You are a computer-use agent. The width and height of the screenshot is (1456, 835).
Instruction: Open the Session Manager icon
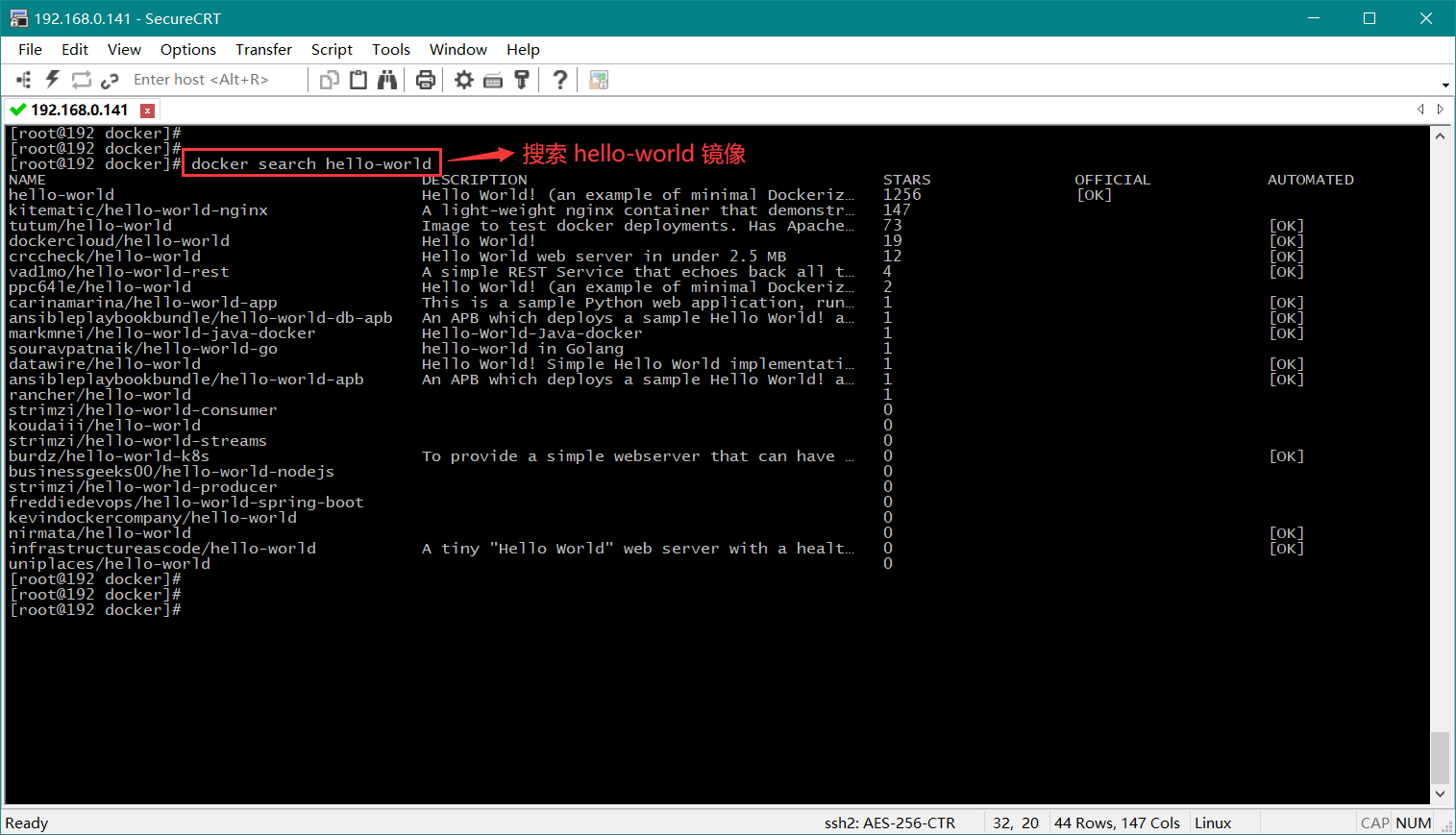tap(24, 80)
